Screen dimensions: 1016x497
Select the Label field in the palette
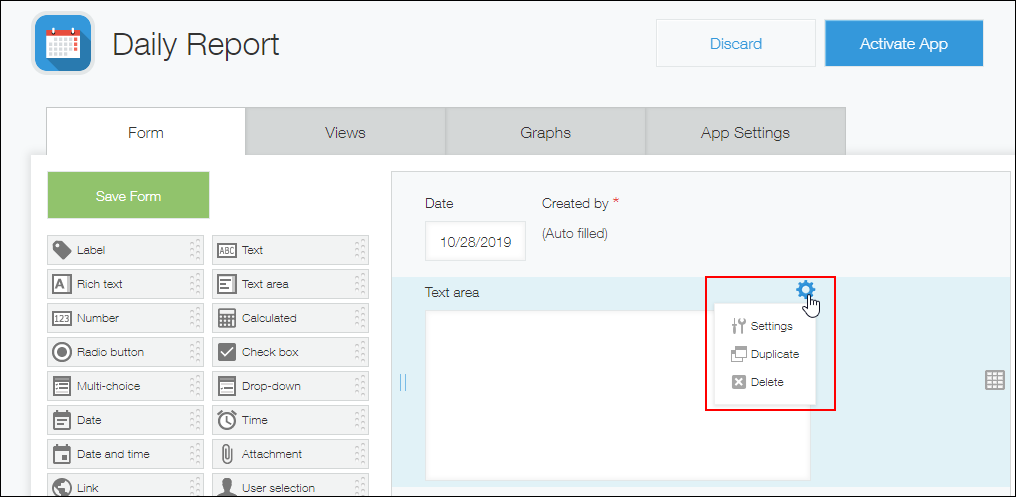coord(125,250)
